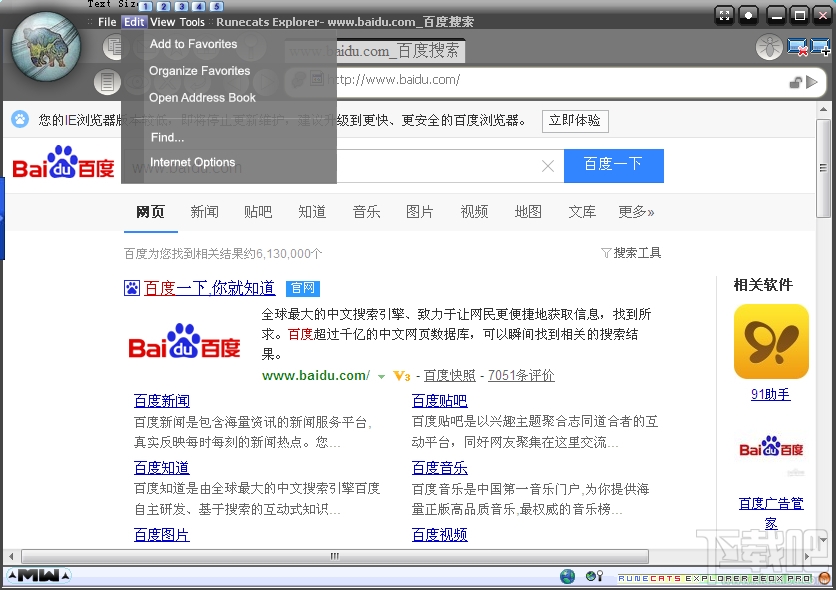
Task: Click 立即体验 upgrade button
Action: (x=575, y=120)
